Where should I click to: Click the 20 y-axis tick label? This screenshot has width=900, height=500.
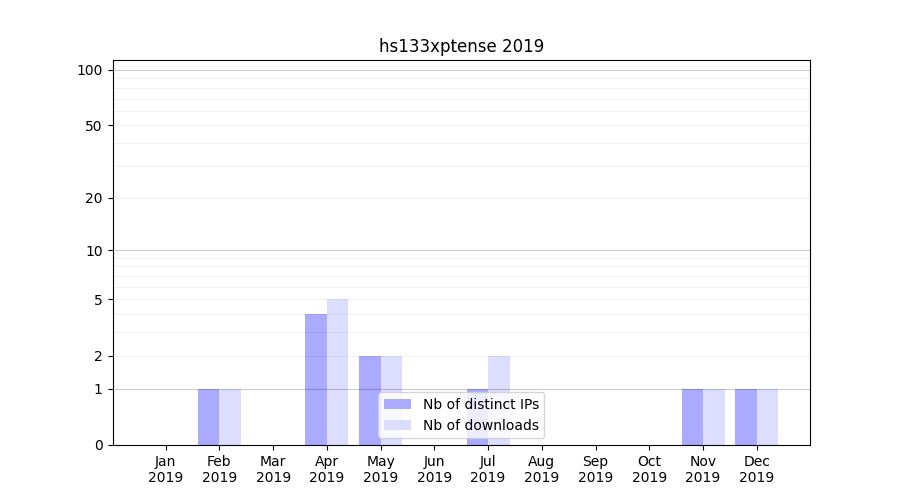tap(94, 198)
